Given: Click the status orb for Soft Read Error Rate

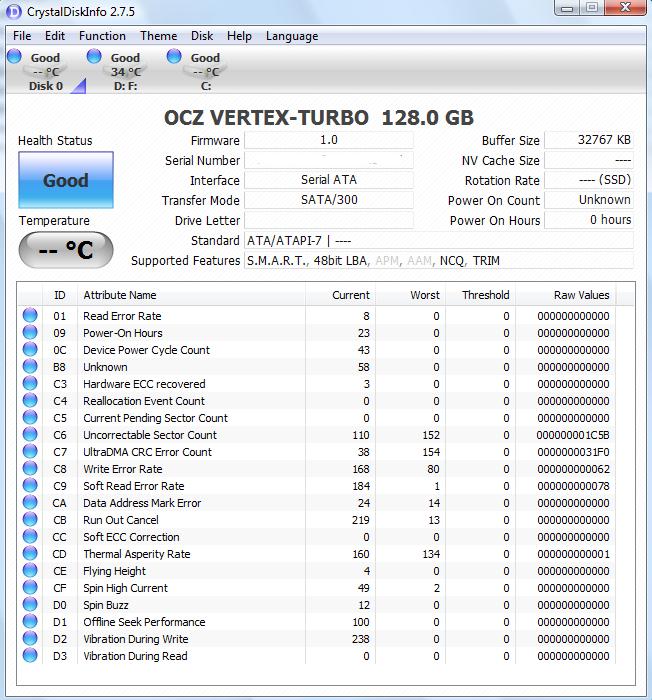Looking at the screenshot, I should pos(30,485).
